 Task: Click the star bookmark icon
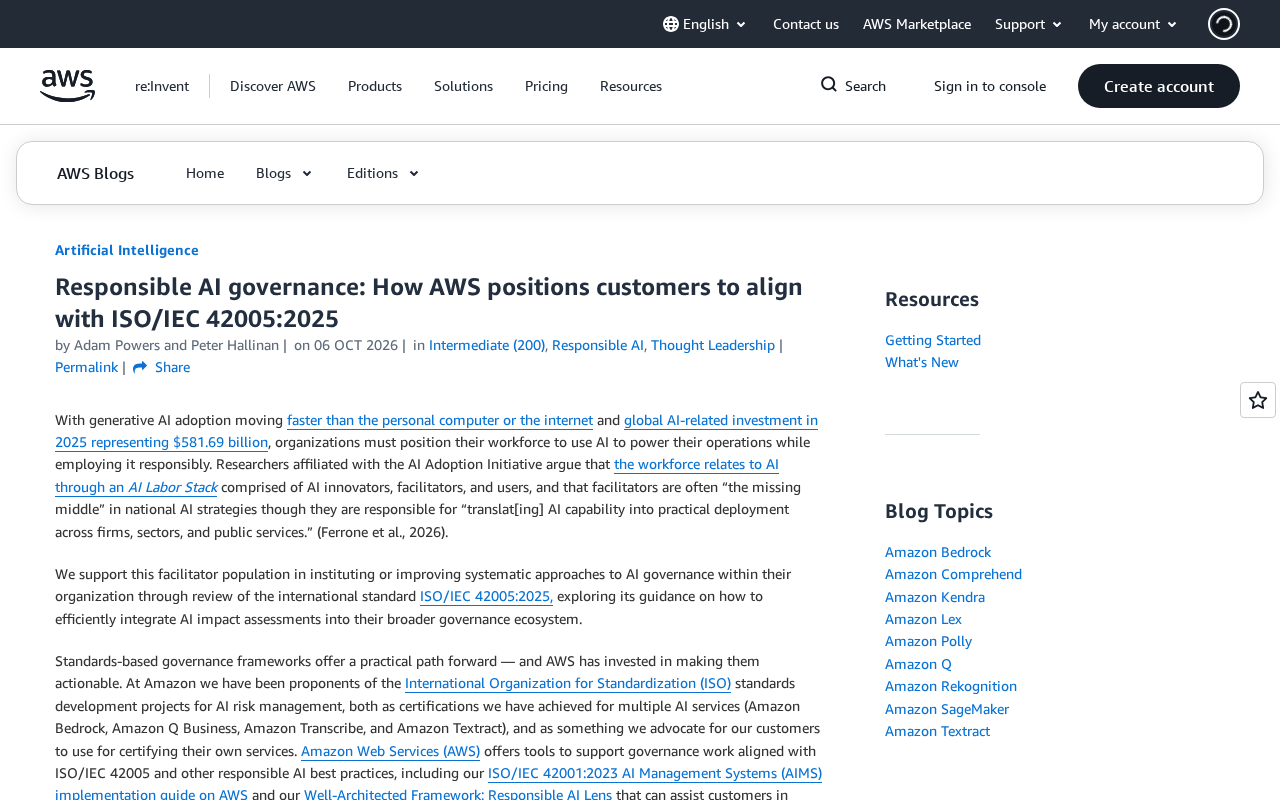1258,400
